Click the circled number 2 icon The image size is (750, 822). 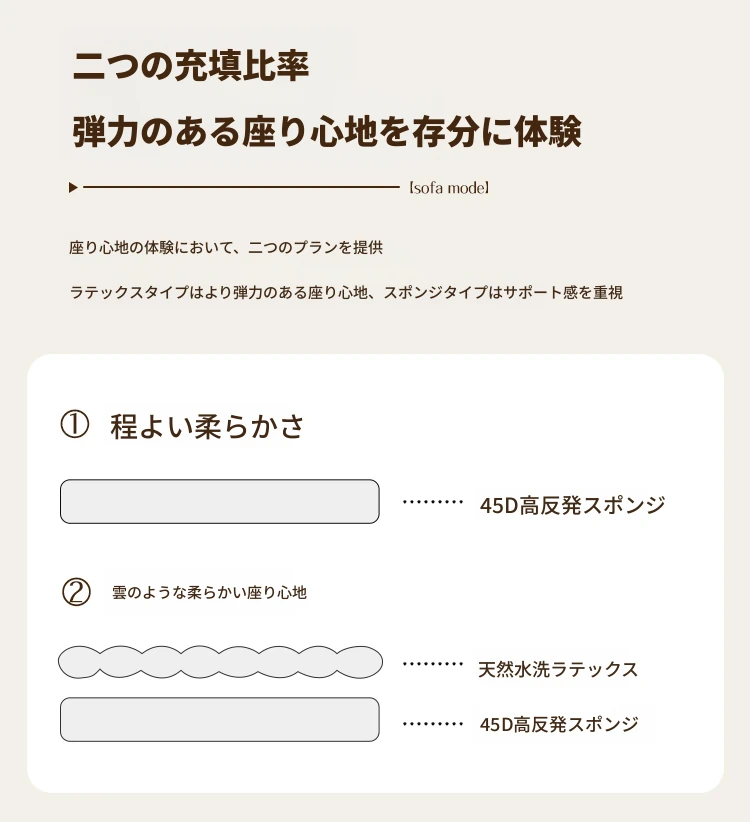(x=76, y=592)
